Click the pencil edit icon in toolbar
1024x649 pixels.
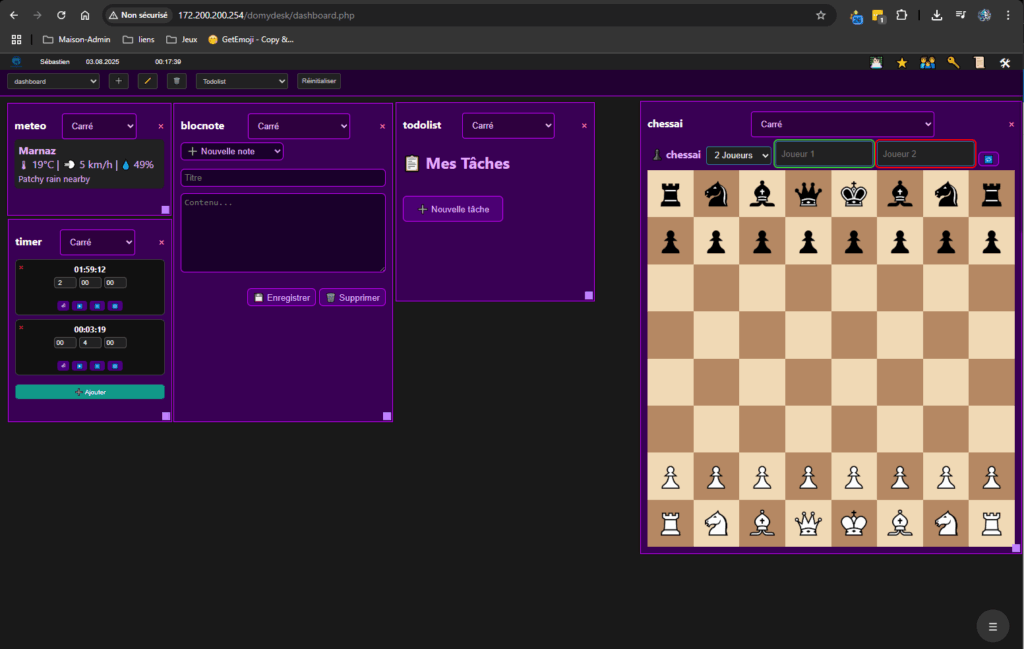(147, 81)
